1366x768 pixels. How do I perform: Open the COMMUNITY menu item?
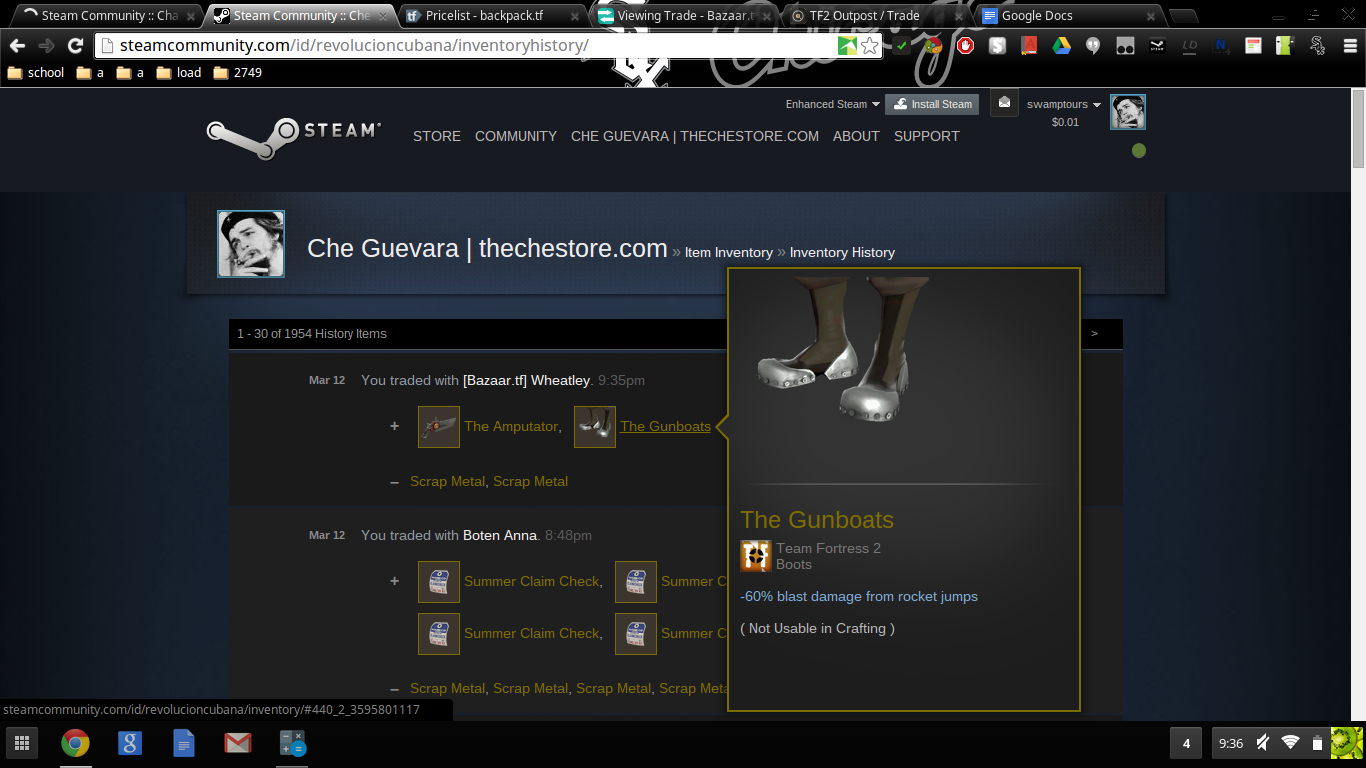pos(516,136)
